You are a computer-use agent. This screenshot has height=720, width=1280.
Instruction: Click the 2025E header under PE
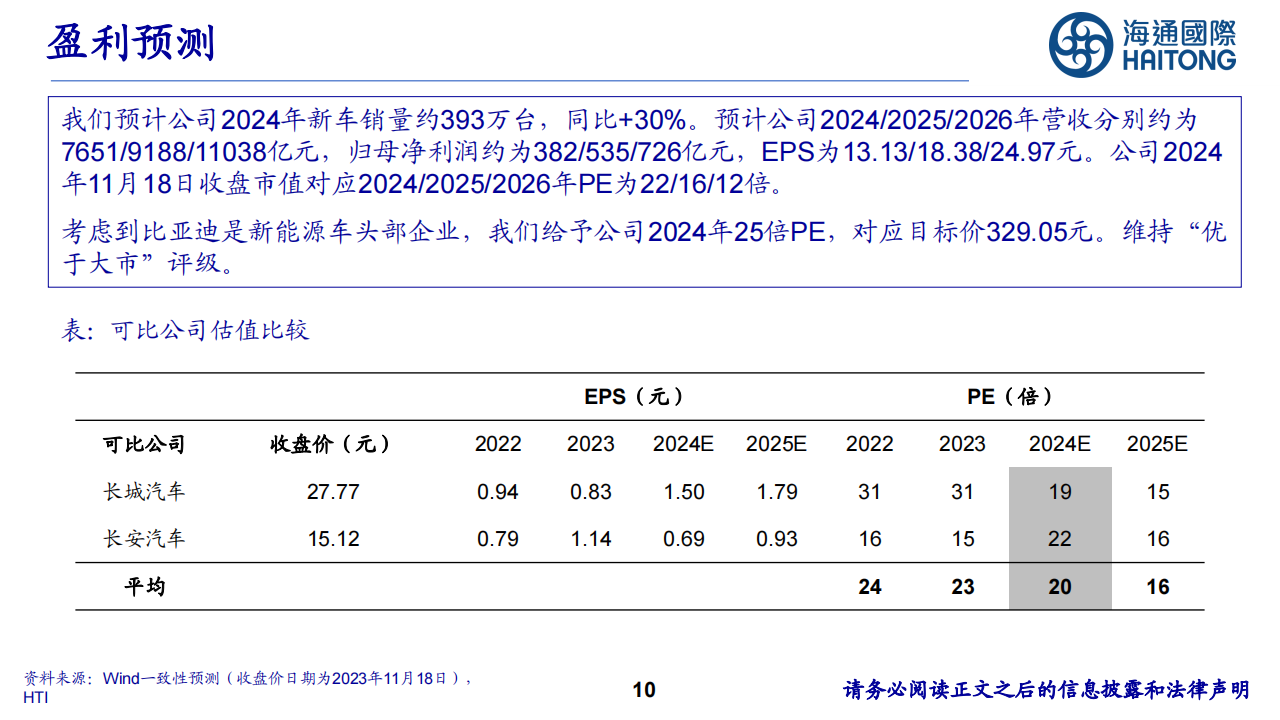[x=1157, y=444]
